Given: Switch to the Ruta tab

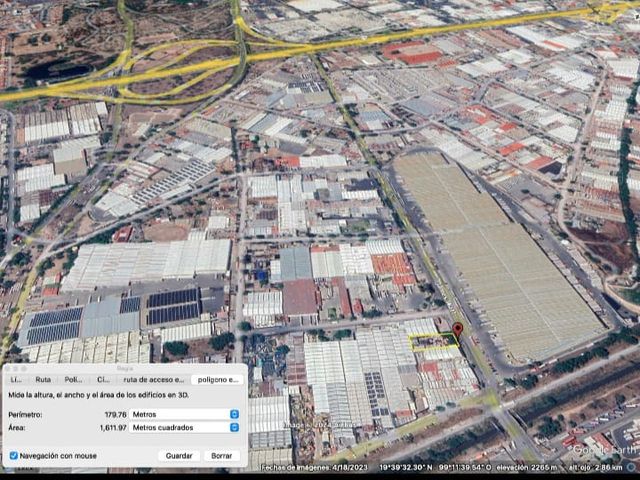Looking at the screenshot, I should coord(43,380).
